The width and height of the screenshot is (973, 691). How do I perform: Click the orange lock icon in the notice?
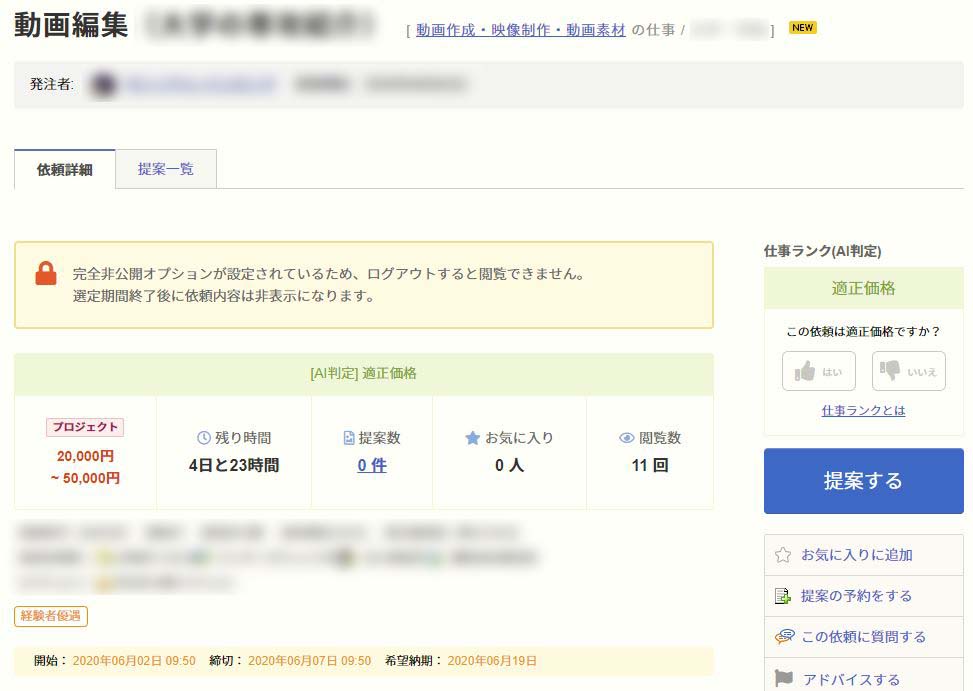(x=46, y=274)
